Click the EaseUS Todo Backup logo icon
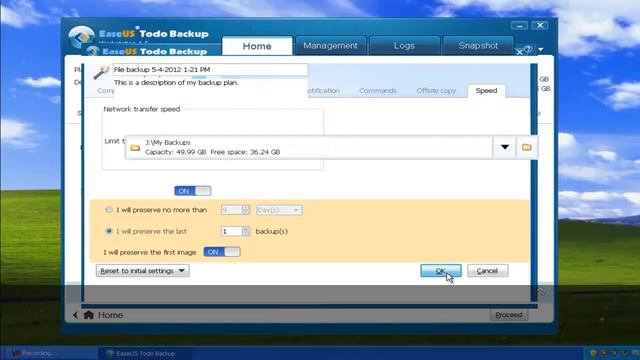Image resolution: width=640 pixels, height=360 pixels. pos(81,38)
